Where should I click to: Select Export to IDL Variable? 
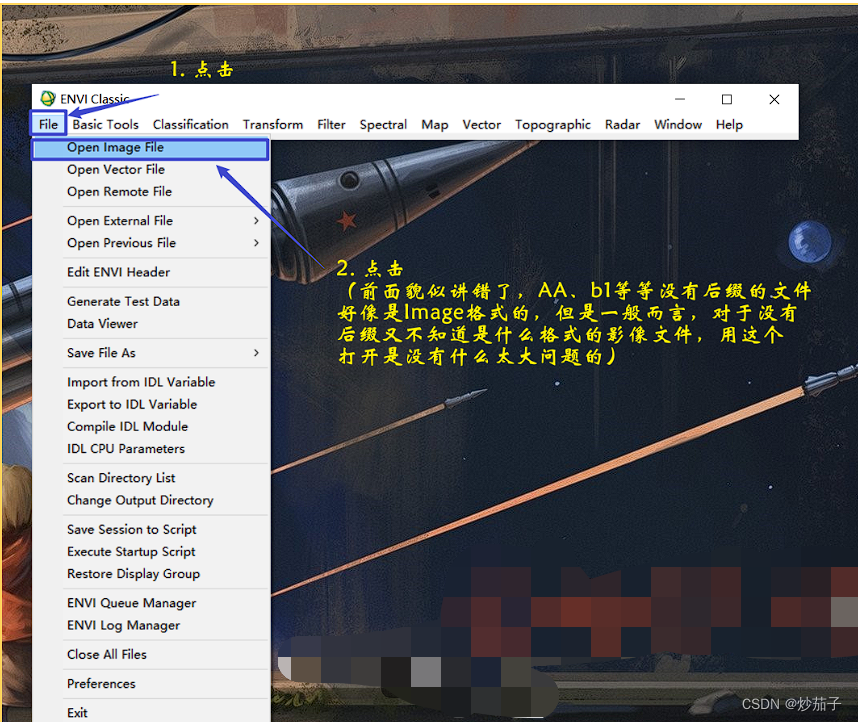pos(150,405)
